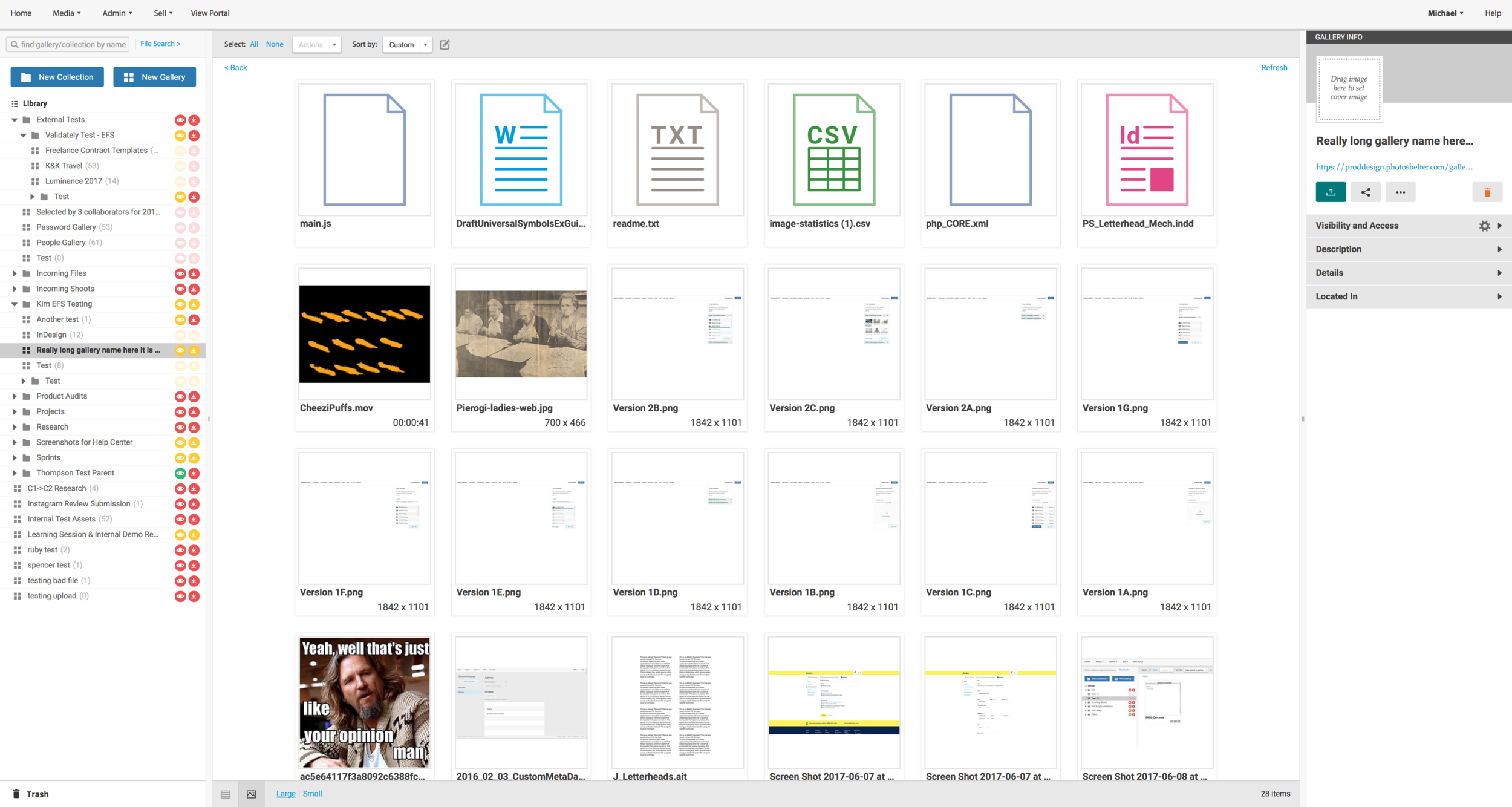Select All files link
Image resolution: width=1512 pixels, height=807 pixels.
254,44
